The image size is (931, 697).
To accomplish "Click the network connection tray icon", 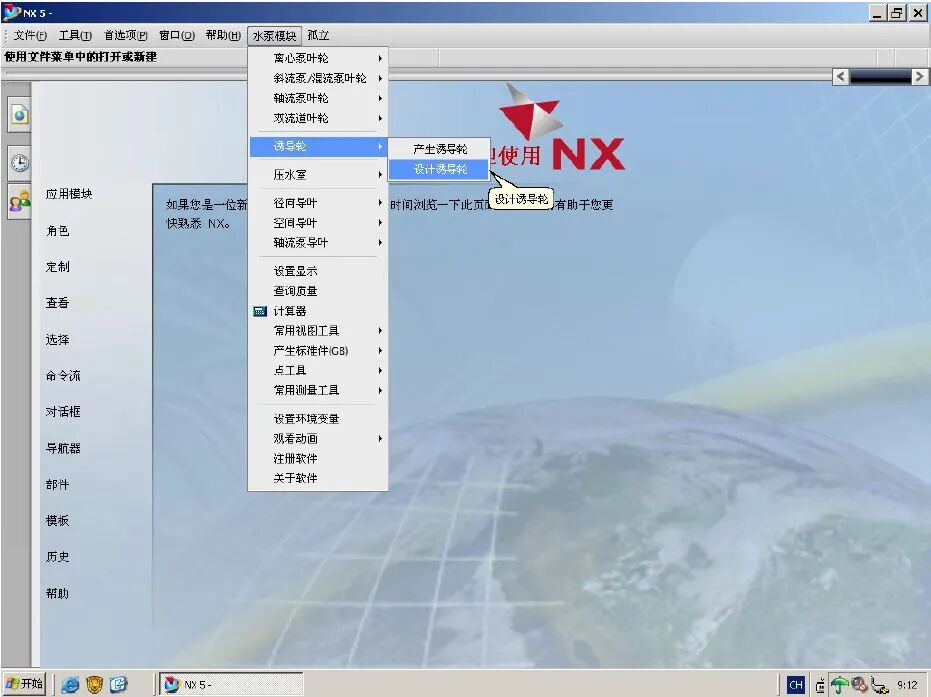I will (x=880, y=685).
